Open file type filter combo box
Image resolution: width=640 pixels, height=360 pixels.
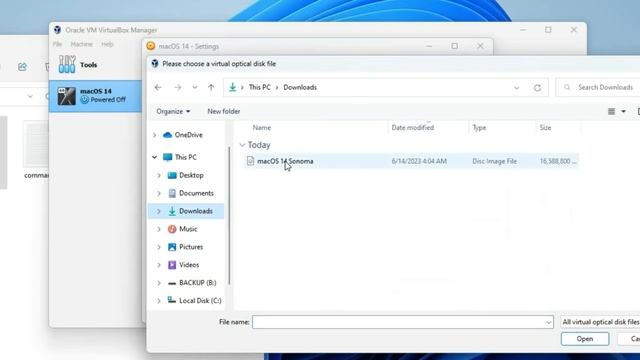tap(600, 322)
